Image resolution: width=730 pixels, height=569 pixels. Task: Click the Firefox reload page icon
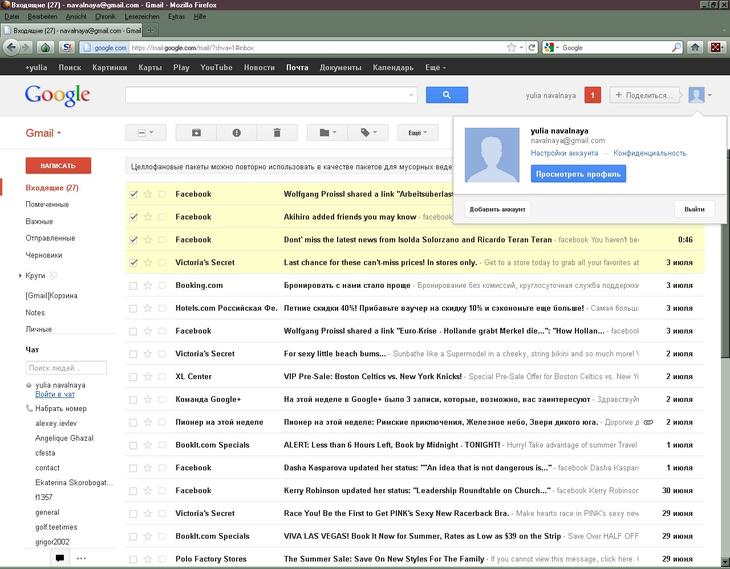[x=532, y=47]
